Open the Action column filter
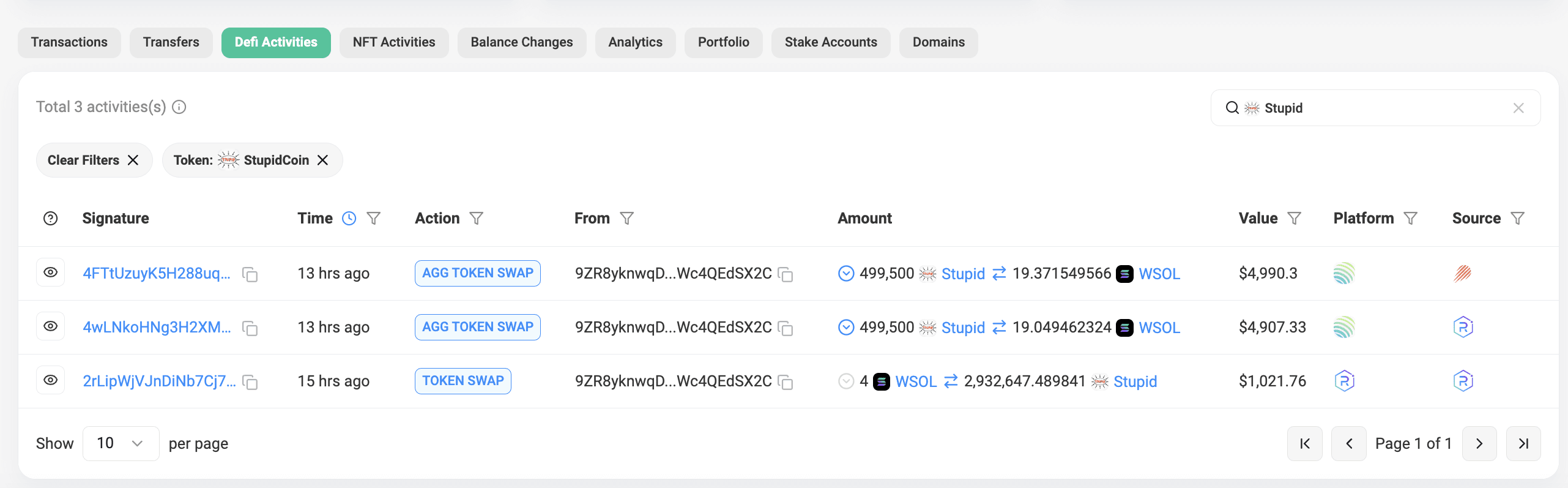The image size is (1568, 488). 477,219
